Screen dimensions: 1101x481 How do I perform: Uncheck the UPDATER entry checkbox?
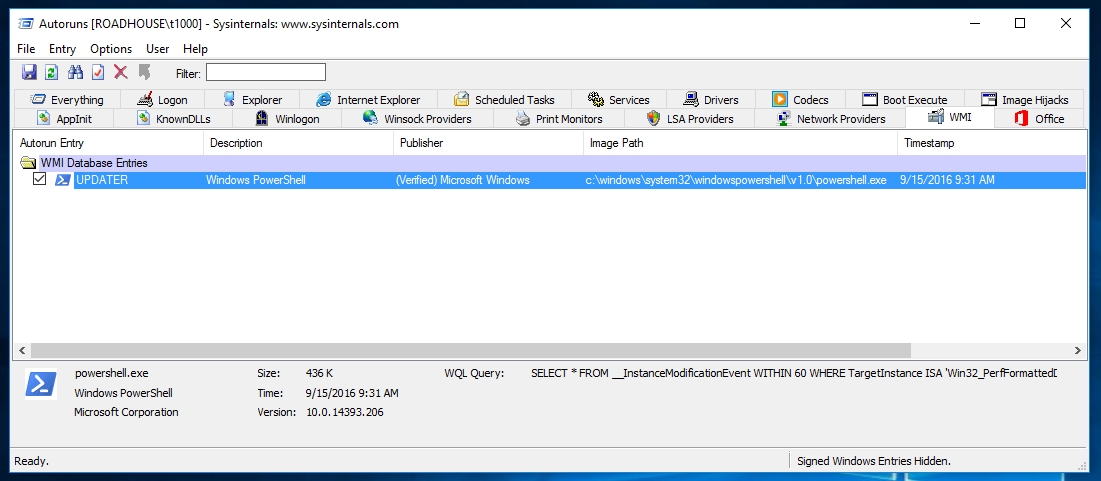(x=40, y=180)
